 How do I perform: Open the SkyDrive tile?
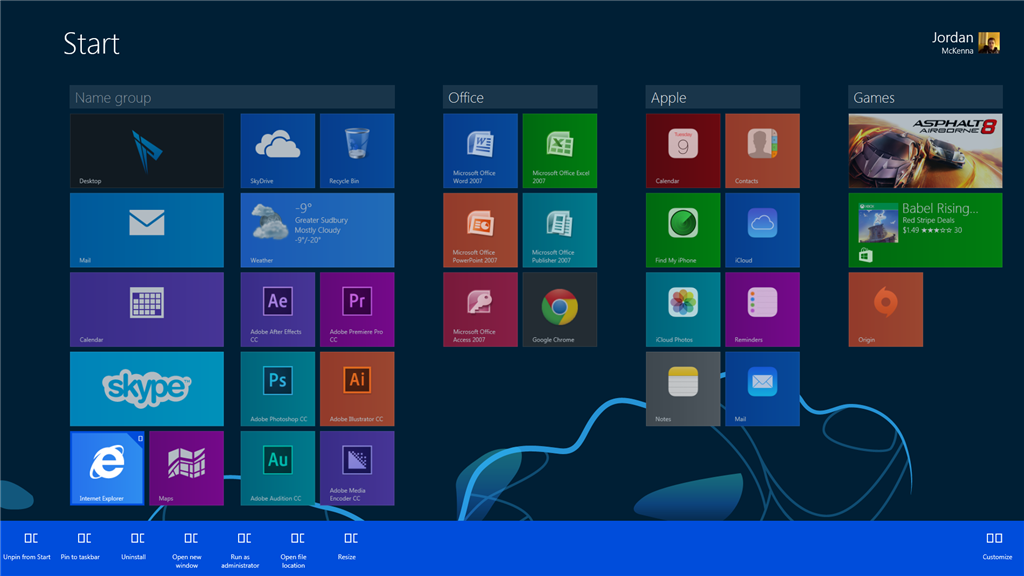click(278, 151)
